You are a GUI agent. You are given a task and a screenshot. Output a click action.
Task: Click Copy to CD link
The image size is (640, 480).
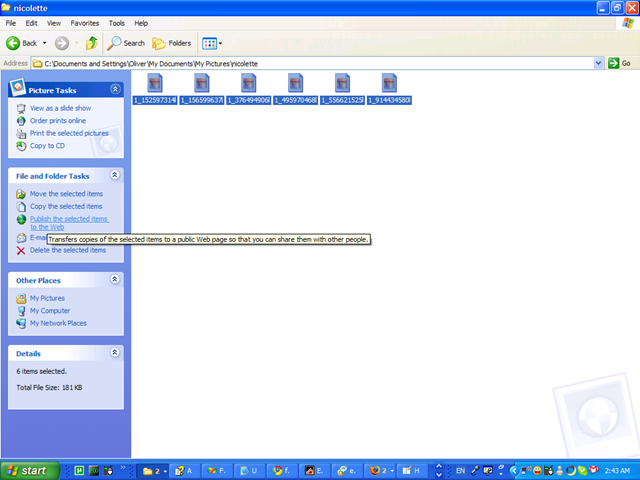coord(47,146)
